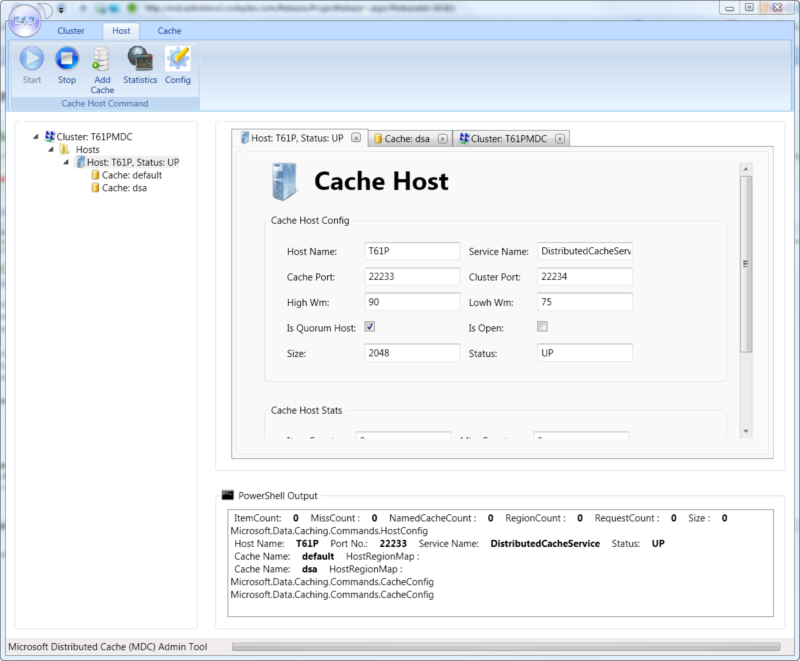
Task: Click Microsoft.Data.Caching.Commands.HostConfig output line
Action: tap(329, 531)
